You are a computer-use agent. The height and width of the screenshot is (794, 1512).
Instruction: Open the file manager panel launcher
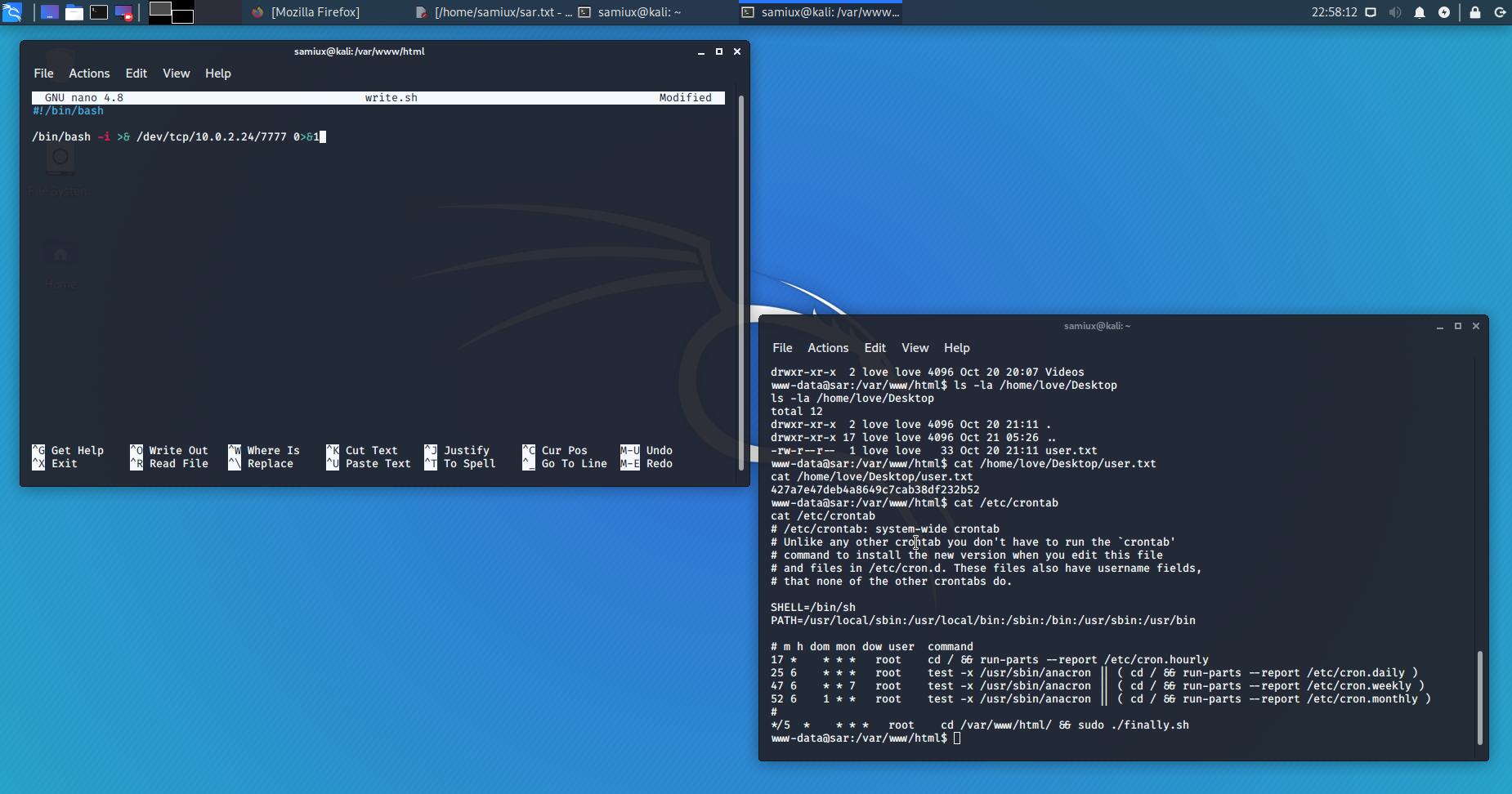click(x=74, y=12)
